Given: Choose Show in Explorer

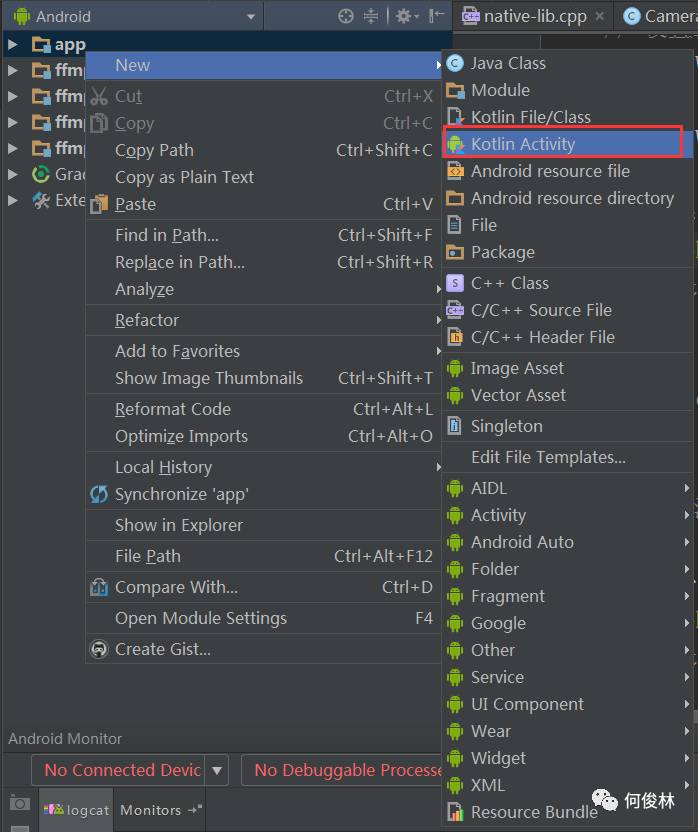Looking at the screenshot, I should click(264, 525).
